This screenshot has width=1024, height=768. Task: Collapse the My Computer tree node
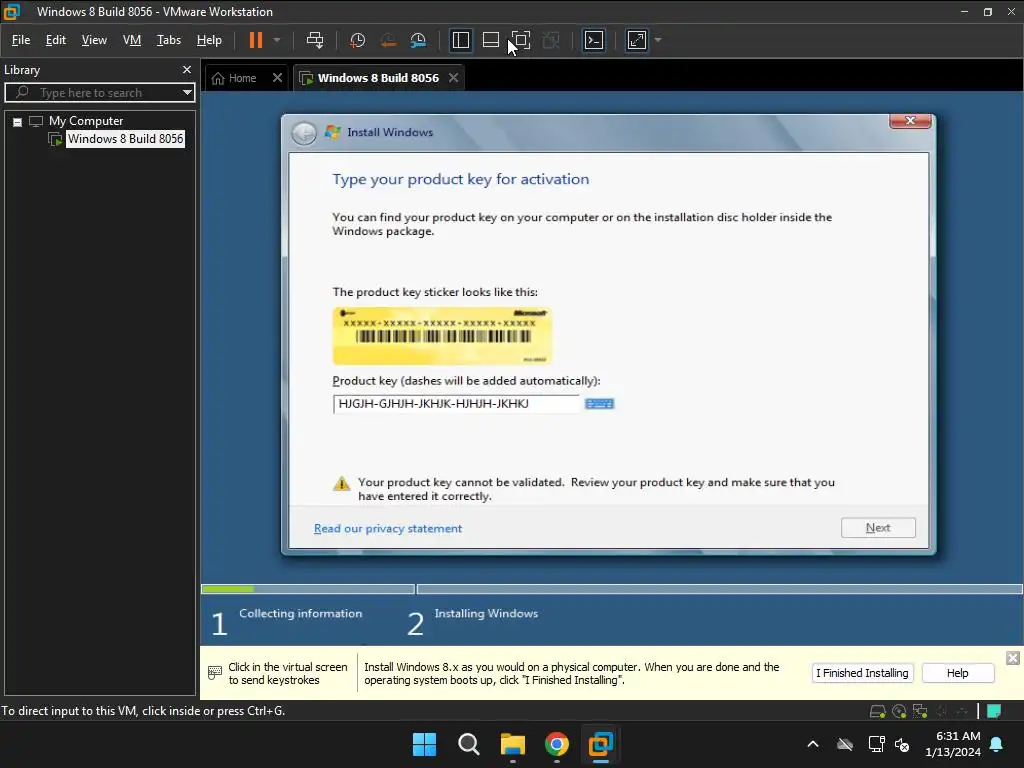18,121
